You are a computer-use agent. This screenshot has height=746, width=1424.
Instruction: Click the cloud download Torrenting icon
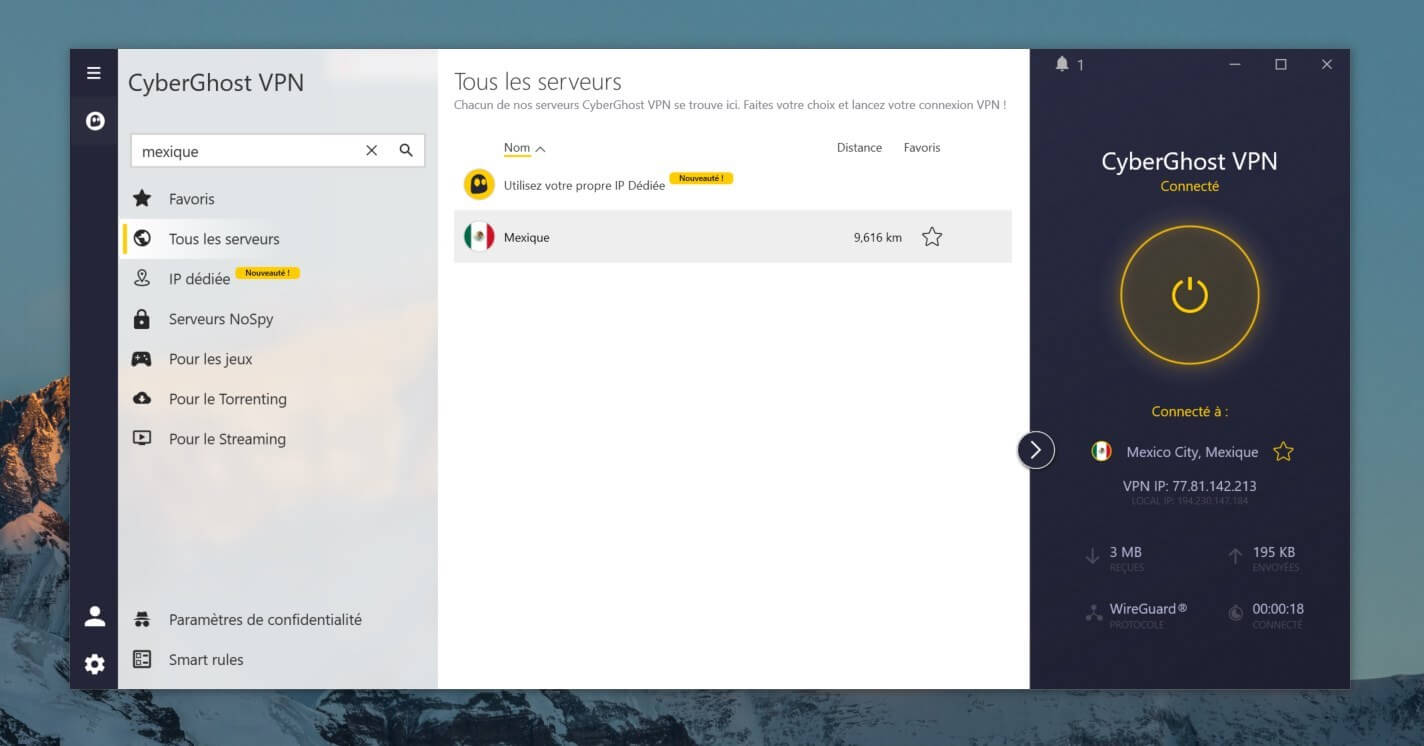(142, 398)
